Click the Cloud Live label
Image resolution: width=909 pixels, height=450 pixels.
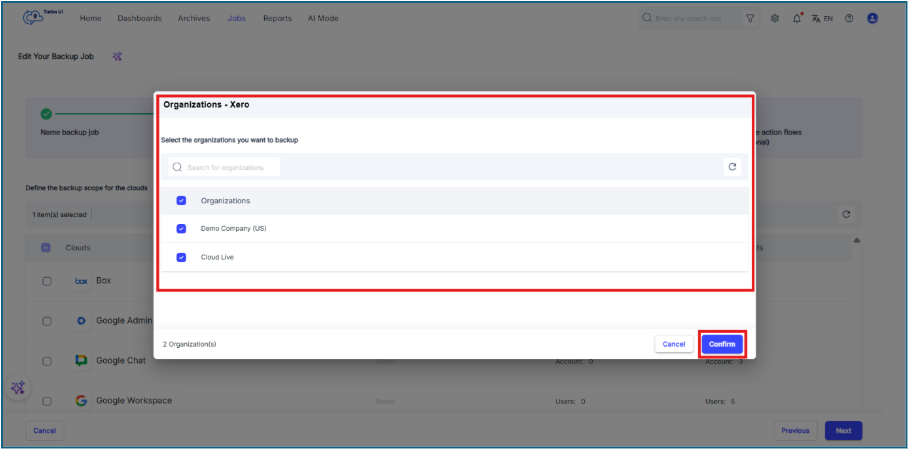point(217,257)
